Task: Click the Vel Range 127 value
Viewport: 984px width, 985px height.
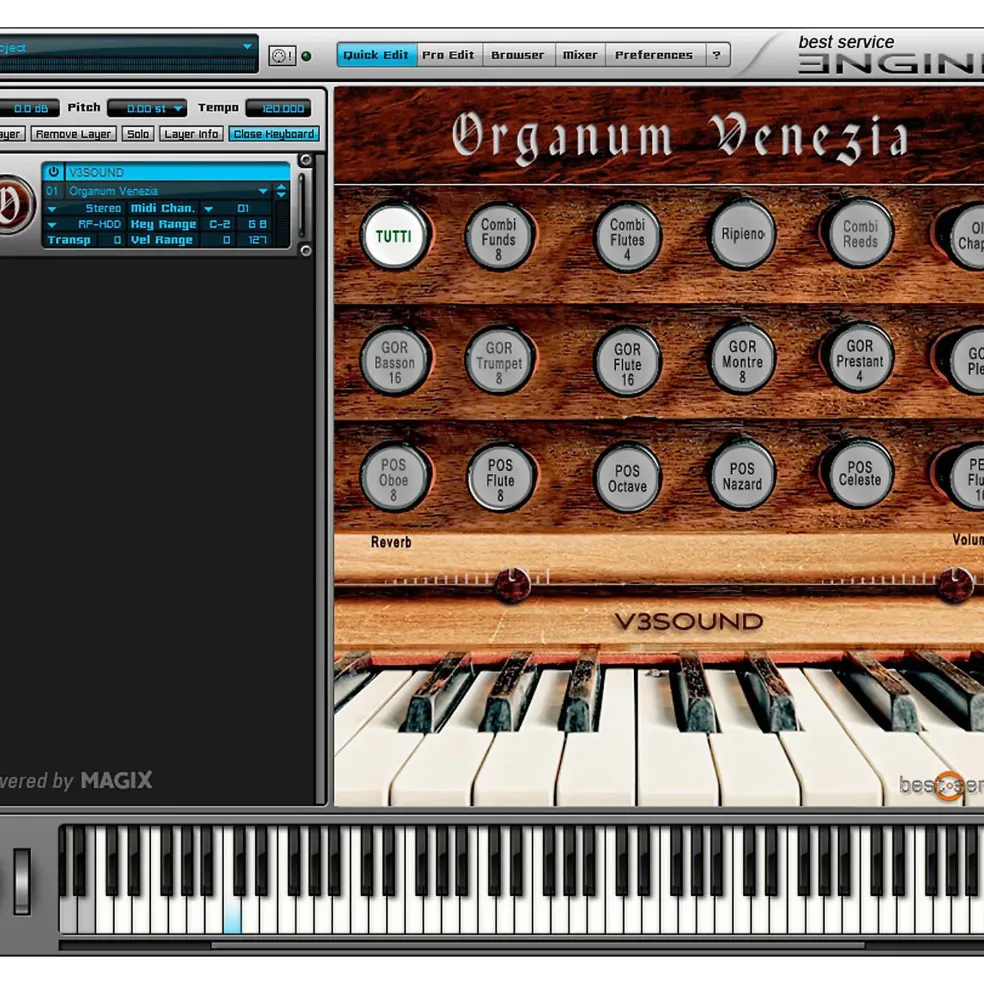Action: 256,240
